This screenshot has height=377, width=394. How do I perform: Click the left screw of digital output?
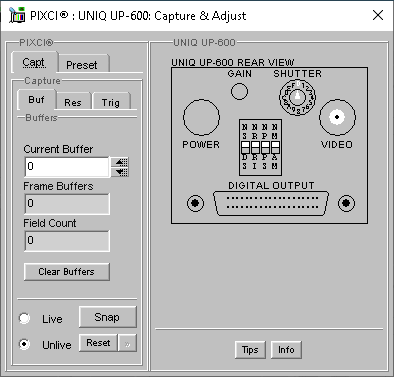(x=195, y=203)
